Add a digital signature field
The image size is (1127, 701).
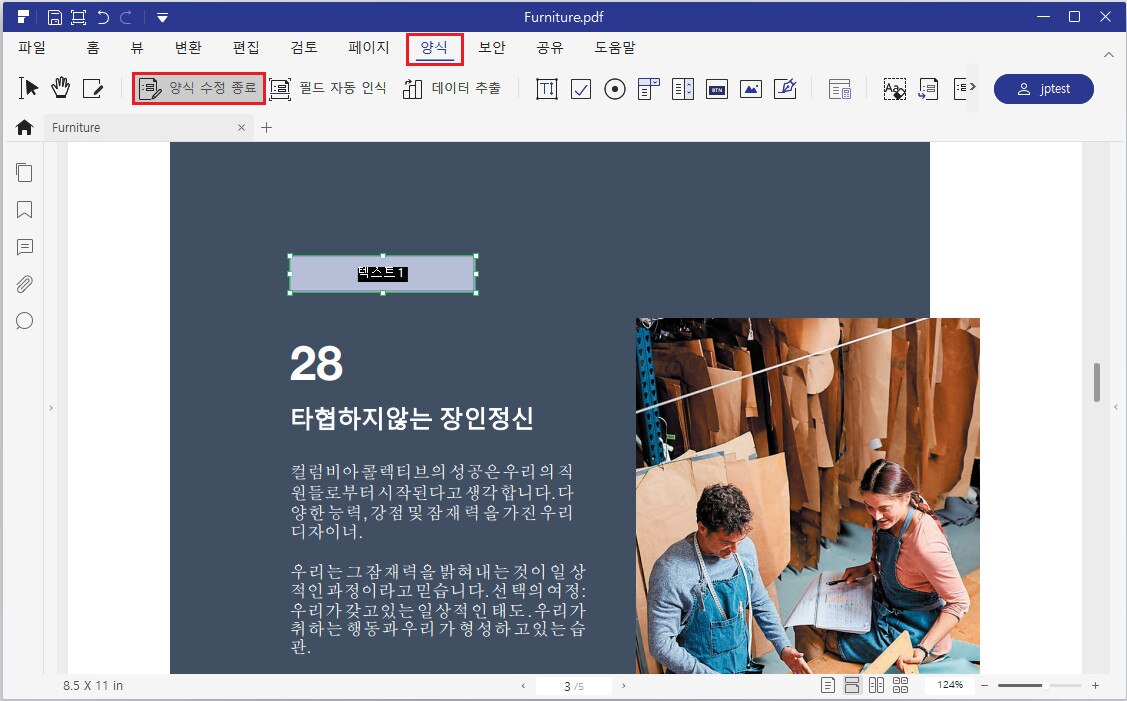pyautogui.click(x=785, y=88)
